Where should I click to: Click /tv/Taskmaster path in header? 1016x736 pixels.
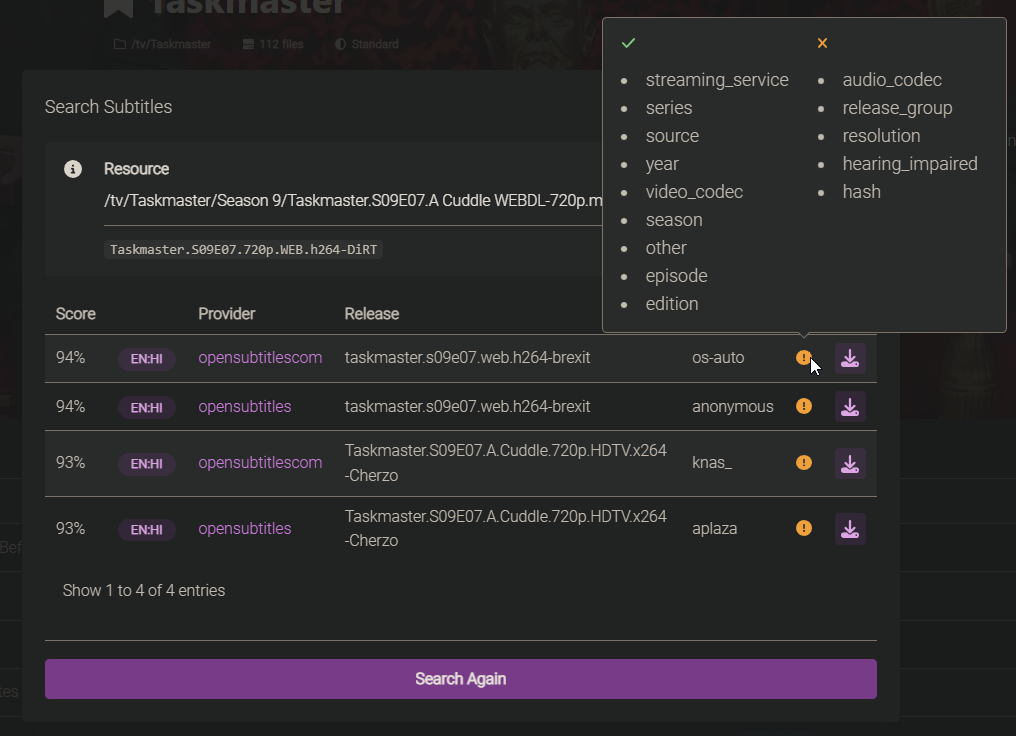pyautogui.click(x=171, y=44)
